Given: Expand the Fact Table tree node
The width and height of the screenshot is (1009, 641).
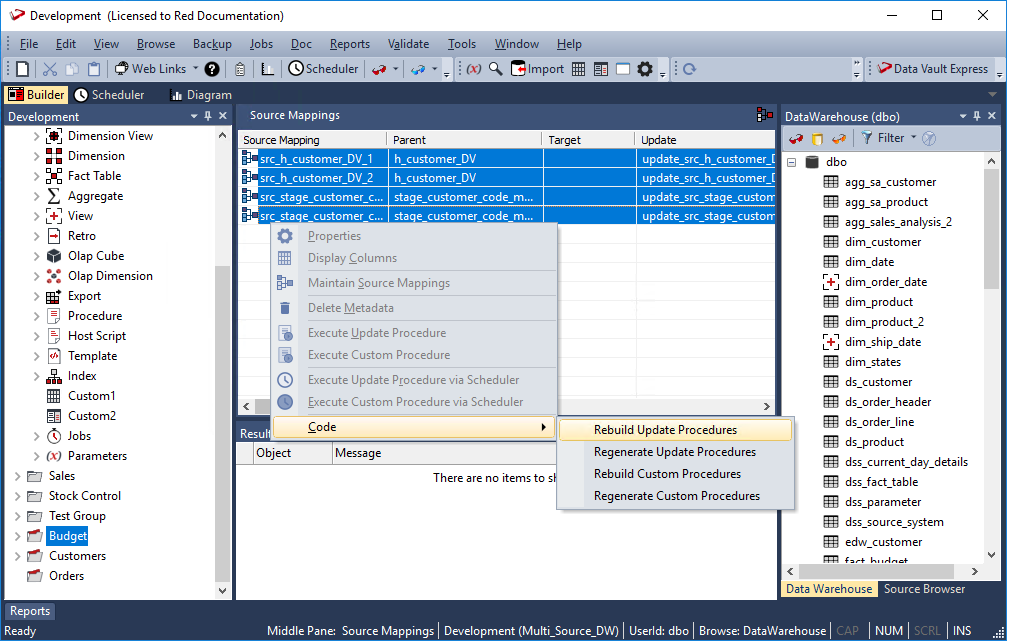Looking at the screenshot, I should [x=37, y=176].
